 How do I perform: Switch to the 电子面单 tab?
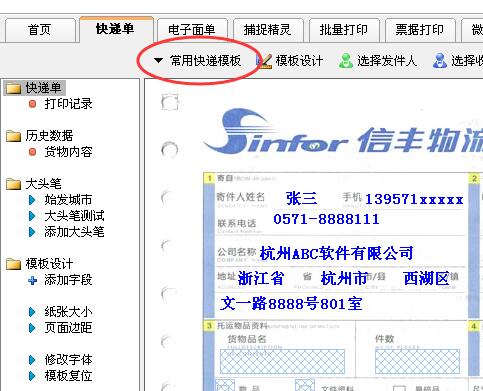[192, 30]
